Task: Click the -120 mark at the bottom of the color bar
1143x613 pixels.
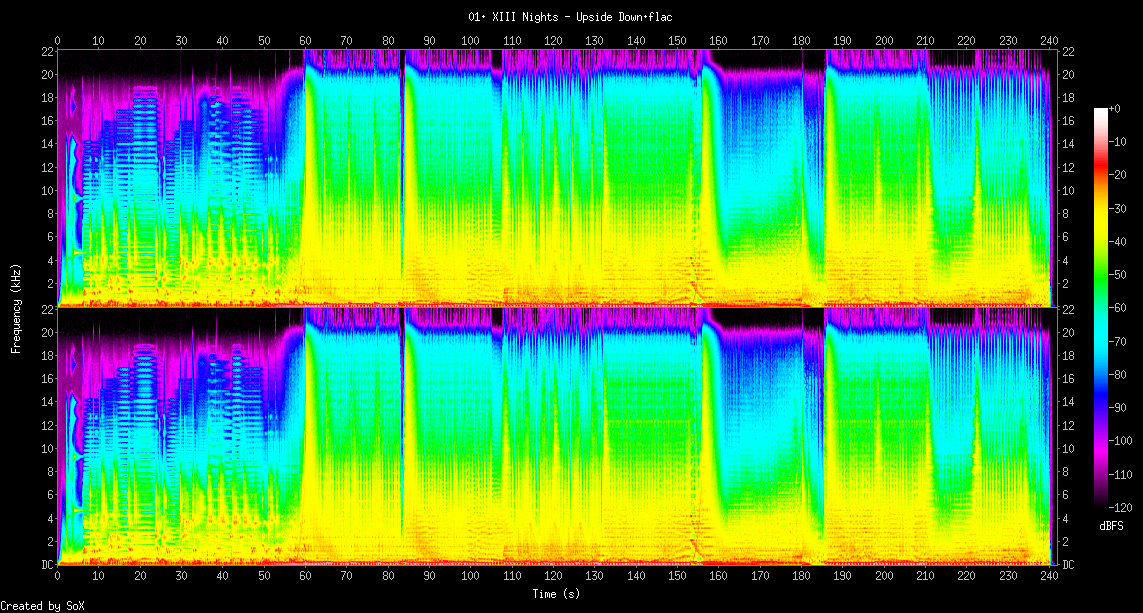Action: click(x=1120, y=507)
